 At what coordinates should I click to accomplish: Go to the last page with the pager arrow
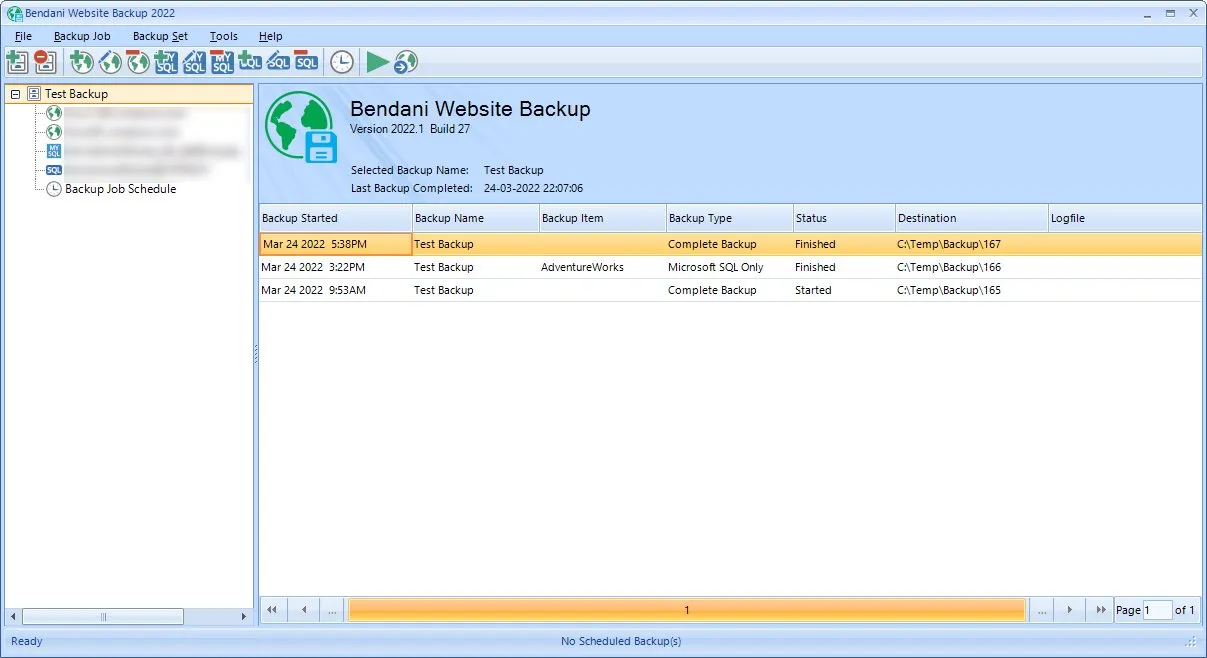[x=1100, y=609]
